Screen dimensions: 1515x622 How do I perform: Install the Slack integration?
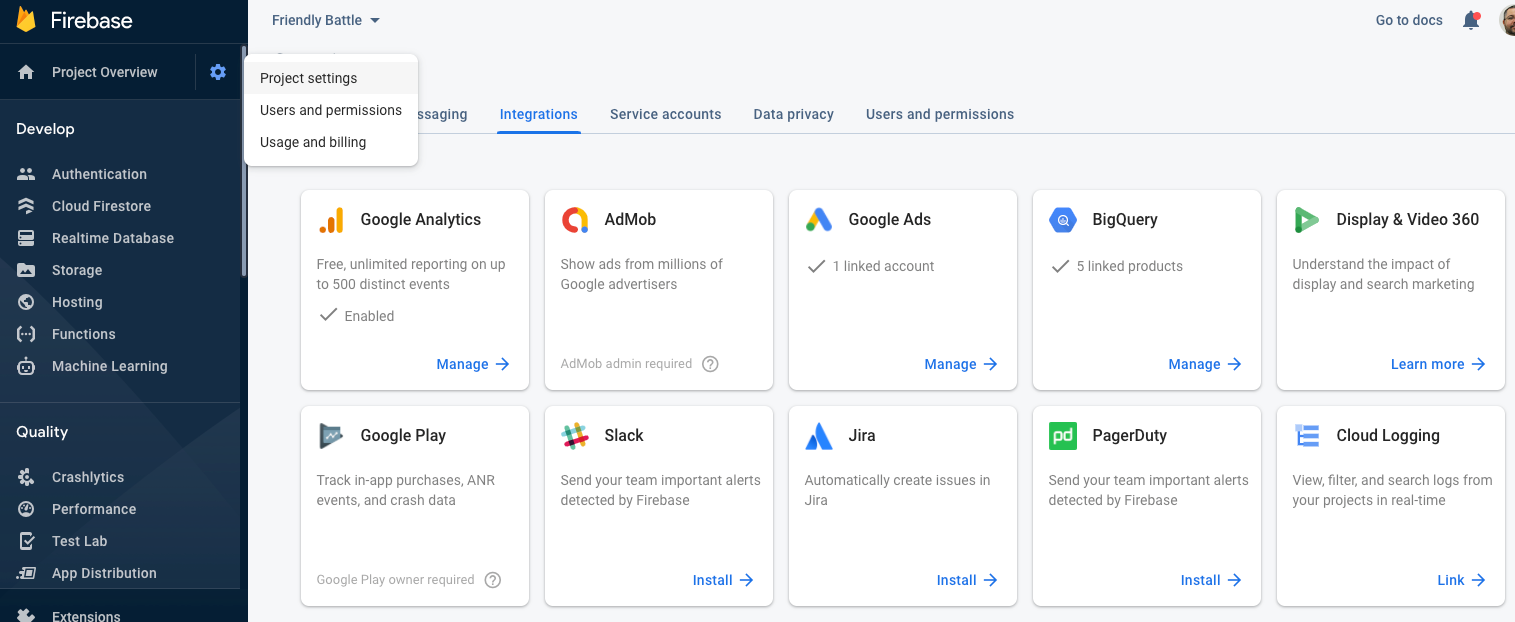(712, 580)
